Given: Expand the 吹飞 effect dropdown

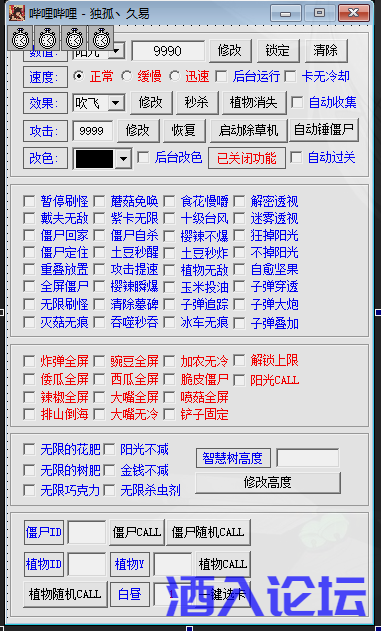Looking at the screenshot, I should pyautogui.click(x=116, y=103).
